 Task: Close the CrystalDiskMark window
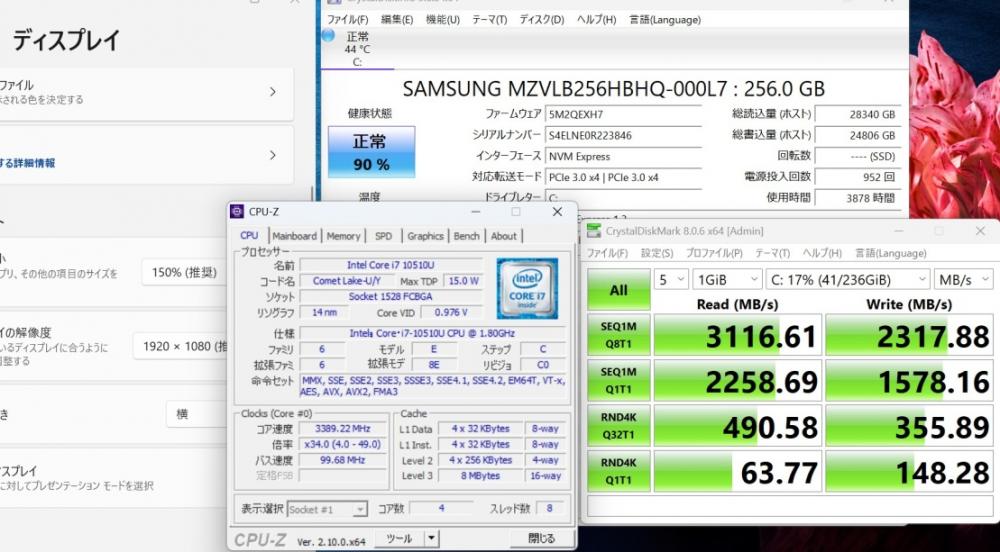tap(980, 231)
